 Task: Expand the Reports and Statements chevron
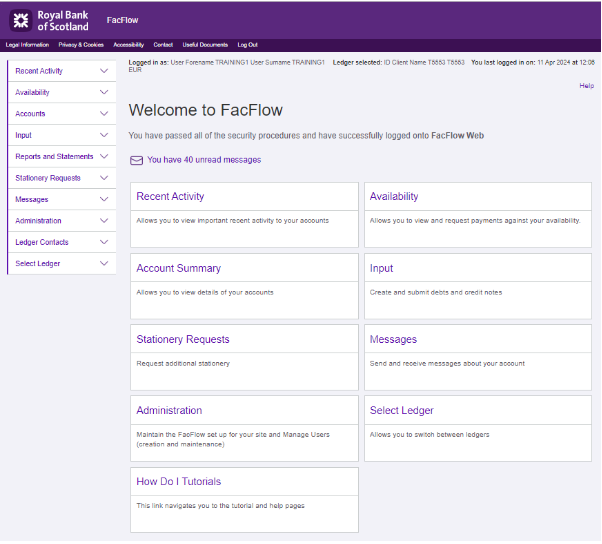[x=104, y=156]
